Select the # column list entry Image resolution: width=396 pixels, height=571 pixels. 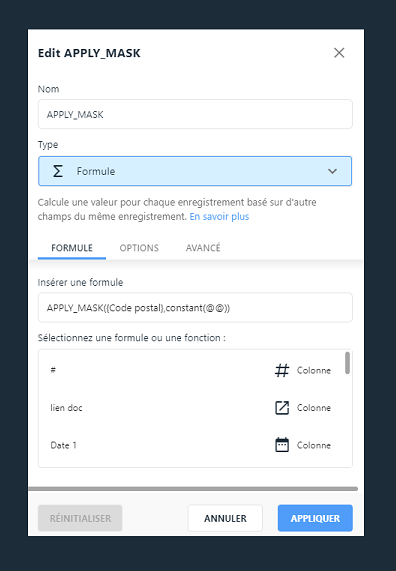coord(191,370)
